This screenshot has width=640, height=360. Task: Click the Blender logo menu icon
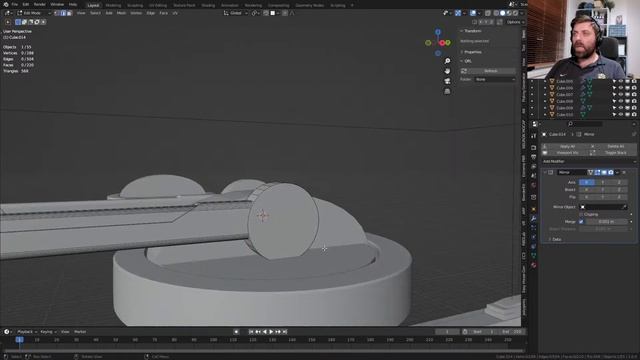(x=6, y=4)
